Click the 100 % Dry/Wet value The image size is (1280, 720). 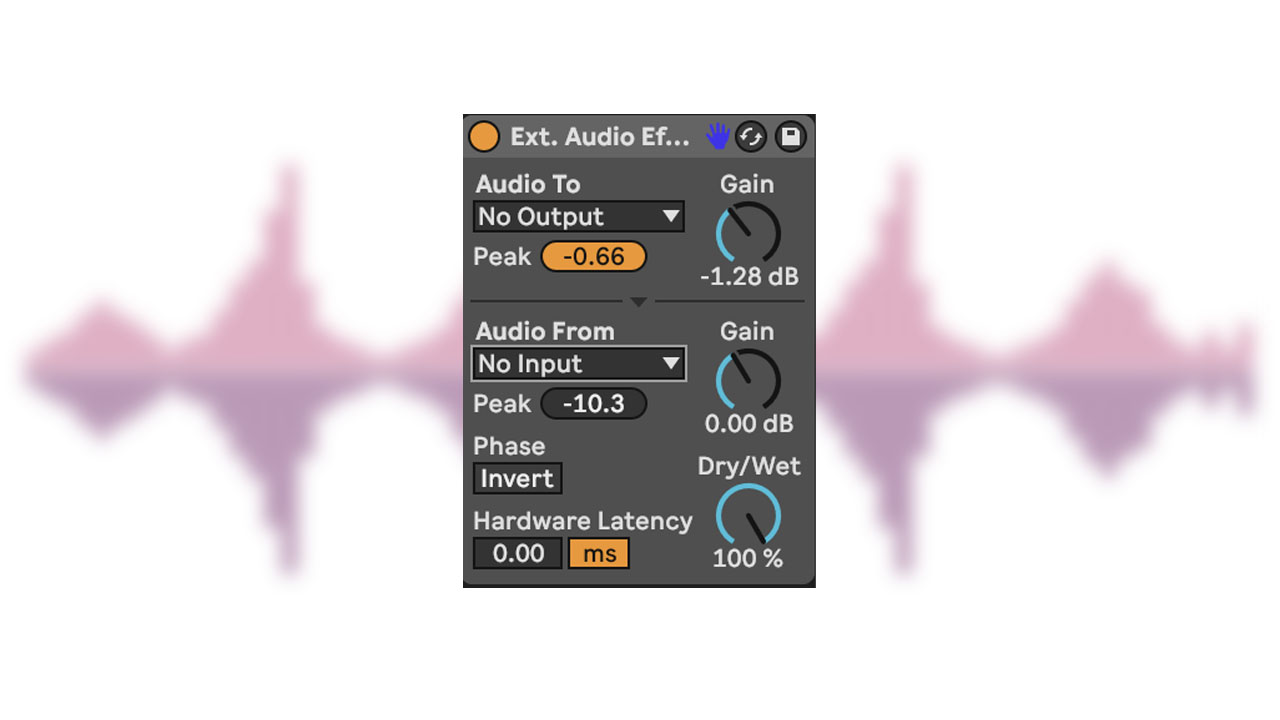748,559
